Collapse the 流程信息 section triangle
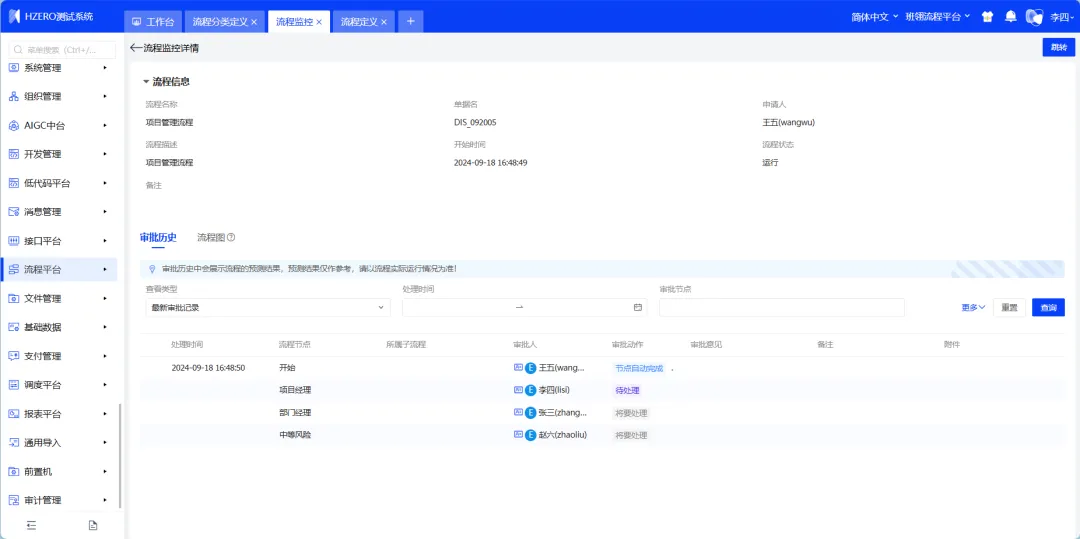This screenshot has width=1080, height=539. pyautogui.click(x=146, y=82)
